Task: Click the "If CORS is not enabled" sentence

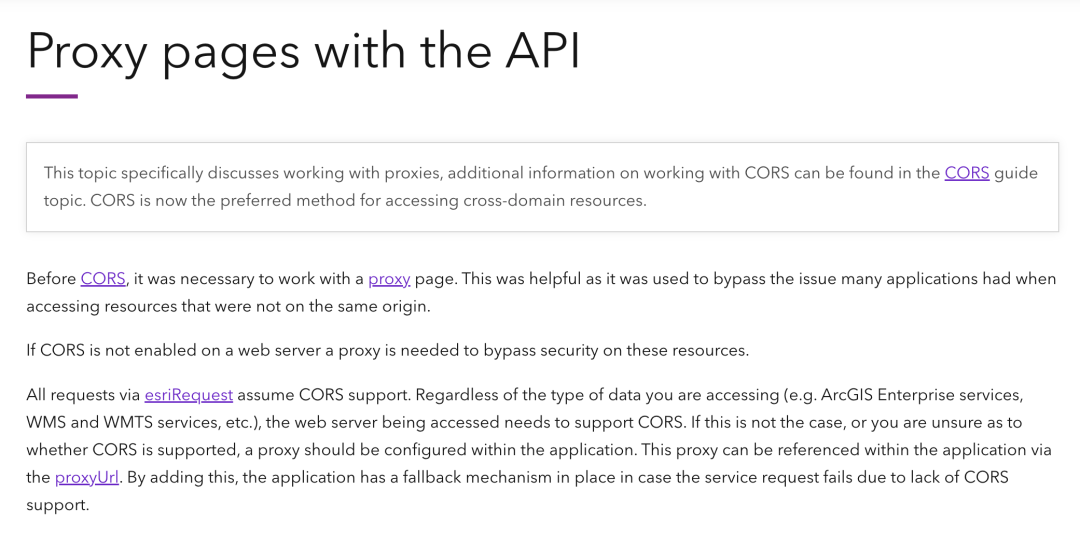Action: (120, 351)
